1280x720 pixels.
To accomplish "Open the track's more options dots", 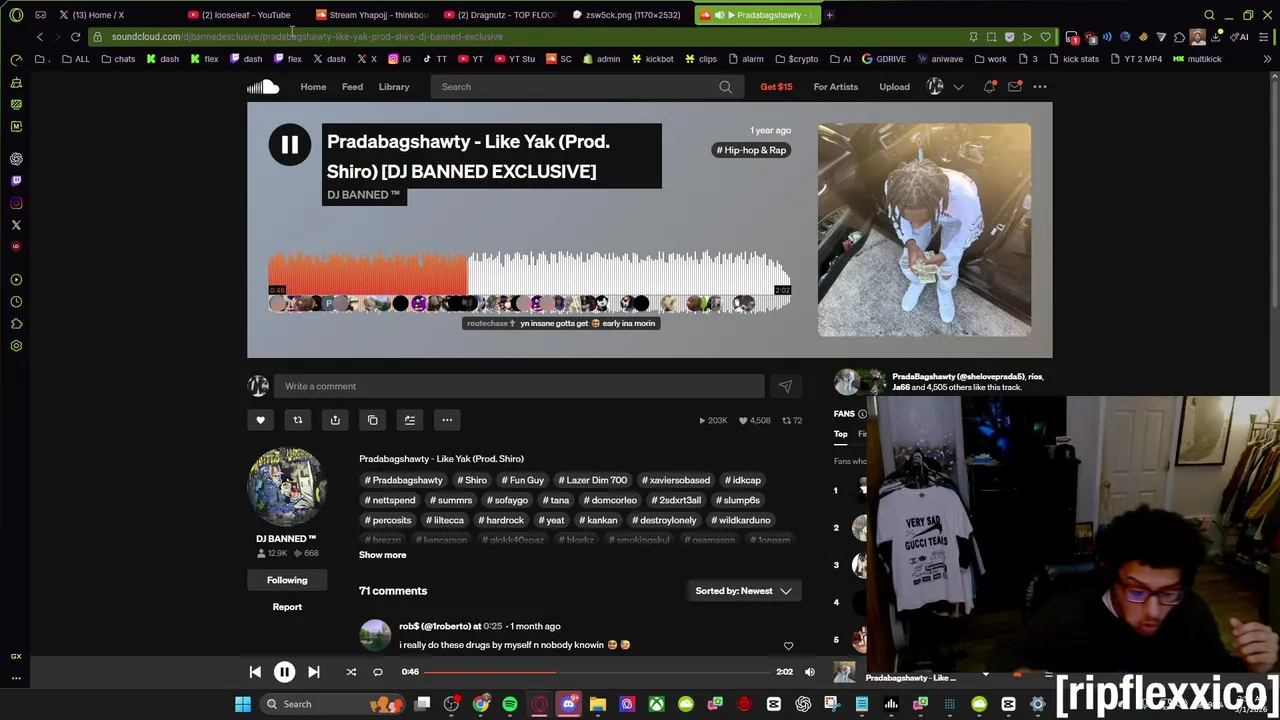I will (x=447, y=420).
